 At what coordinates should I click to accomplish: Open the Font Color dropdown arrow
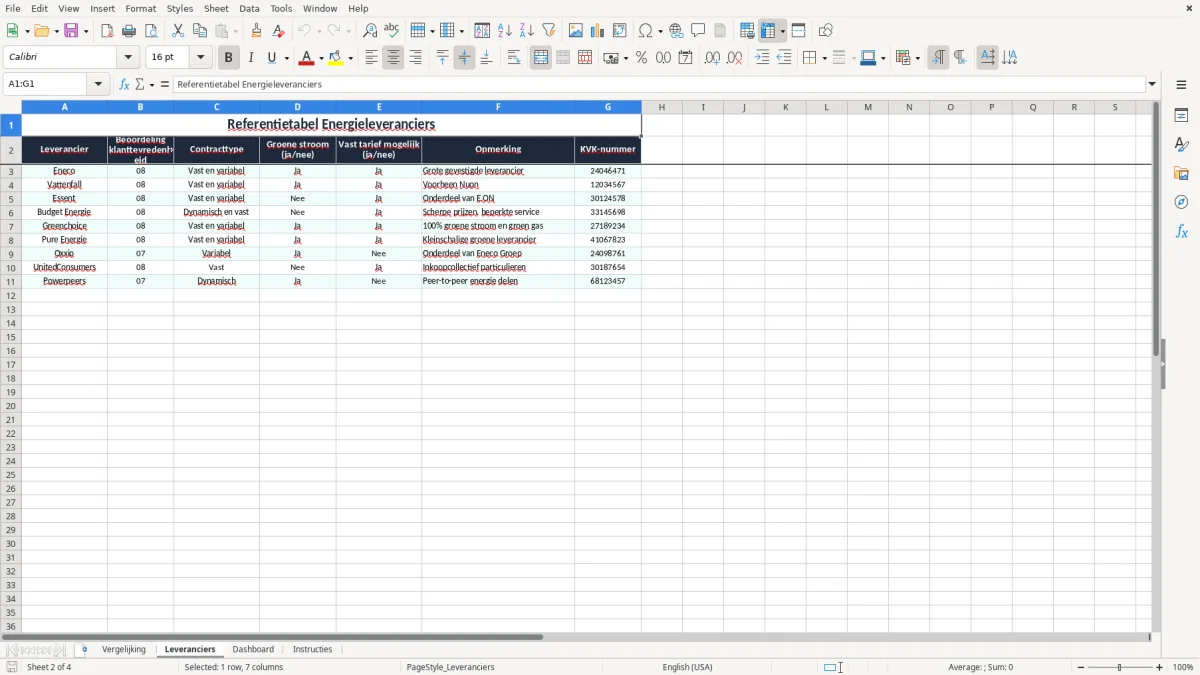[x=321, y=58]
